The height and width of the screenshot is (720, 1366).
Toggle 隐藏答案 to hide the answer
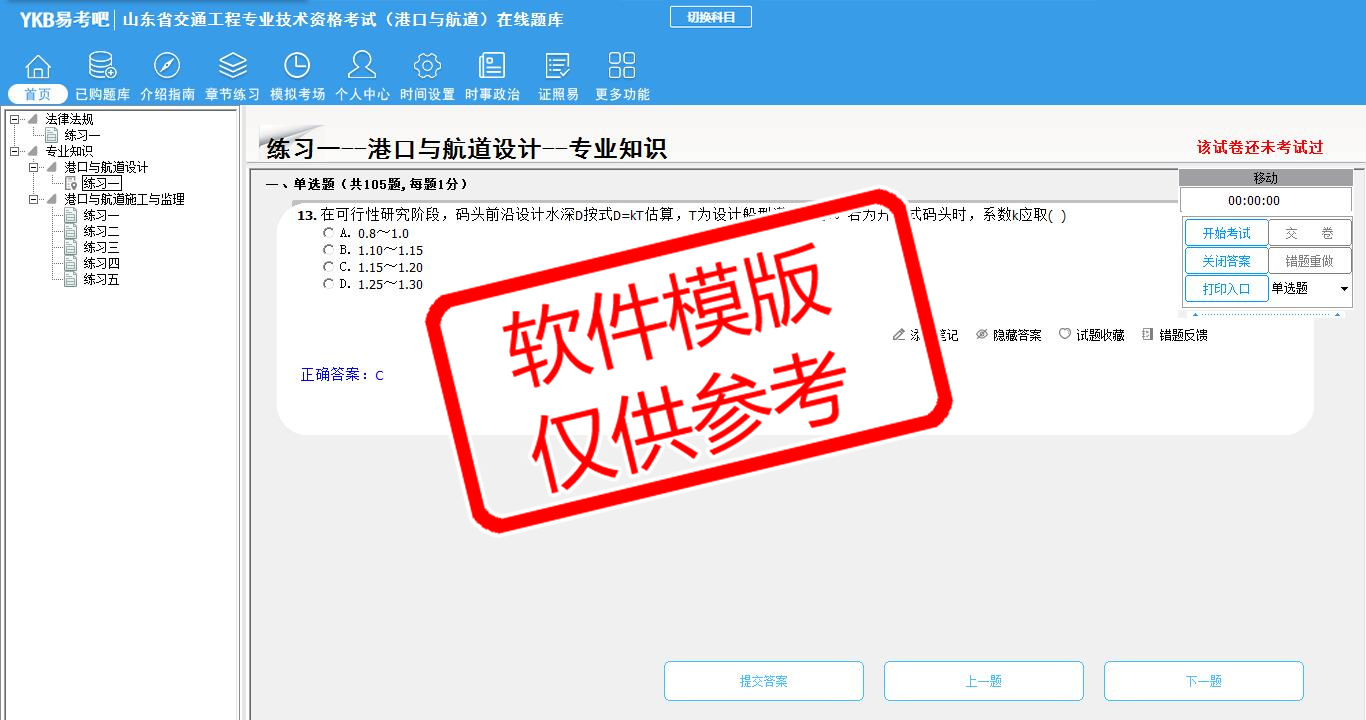click(1008, 335)
